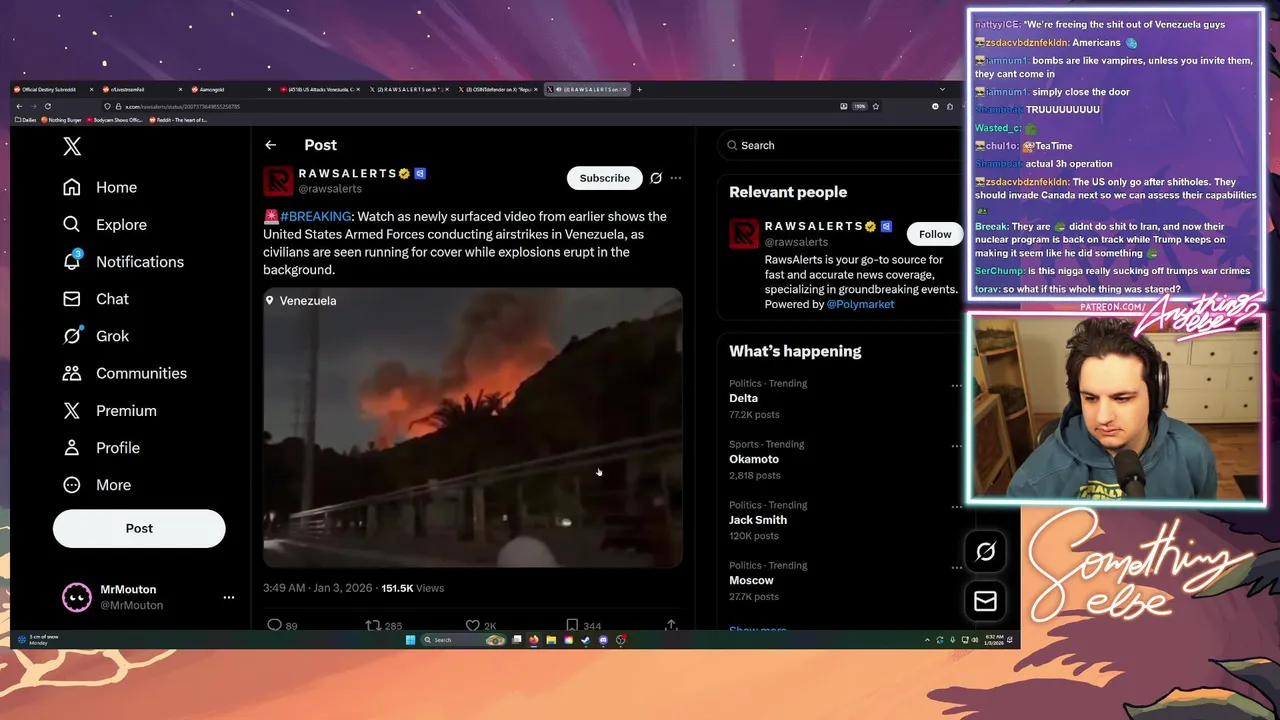Click Grok icon next to Subscribe
Image resolution: width=1280 pixels, height=720 pixels.
[656, 178]
